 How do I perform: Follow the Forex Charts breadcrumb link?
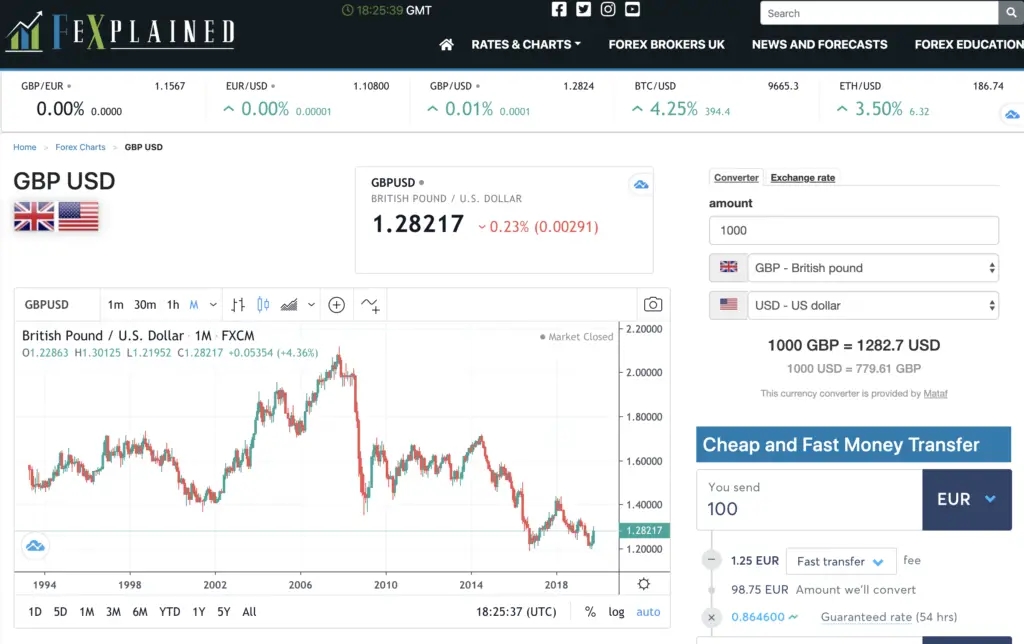(x=80, y=147)
